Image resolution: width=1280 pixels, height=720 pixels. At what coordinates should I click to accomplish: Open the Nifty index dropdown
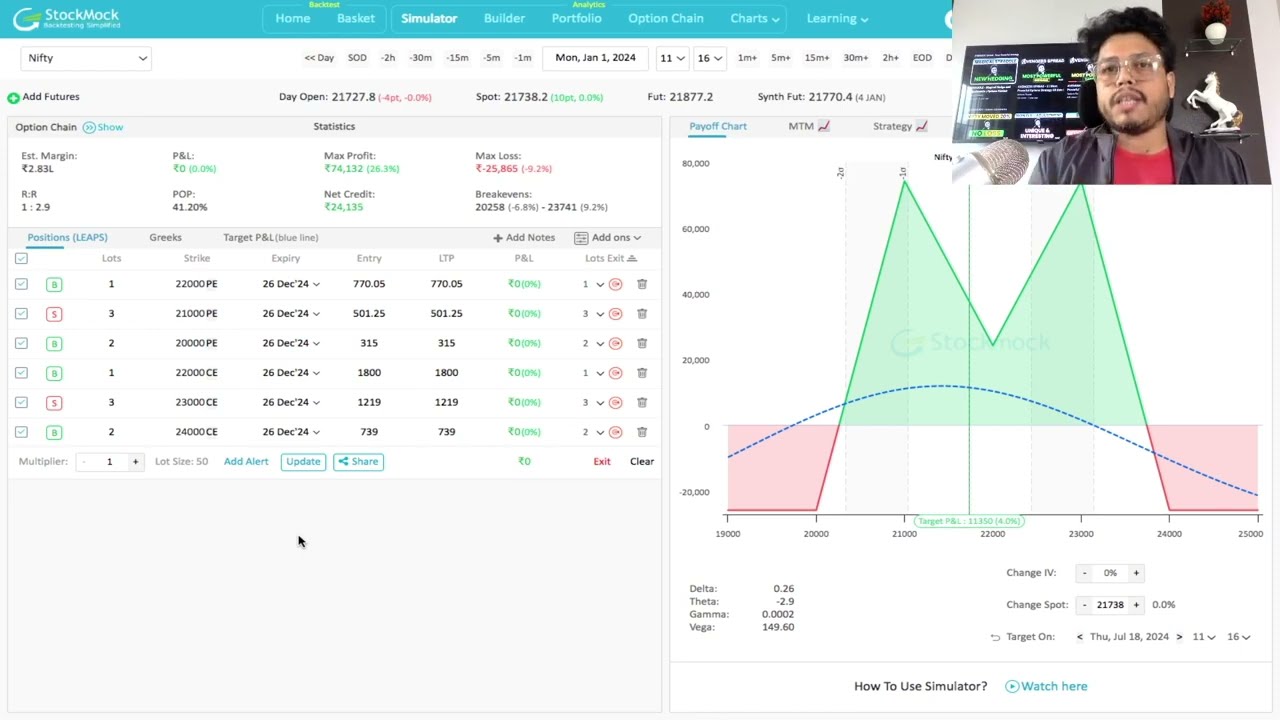click(86, 58)
